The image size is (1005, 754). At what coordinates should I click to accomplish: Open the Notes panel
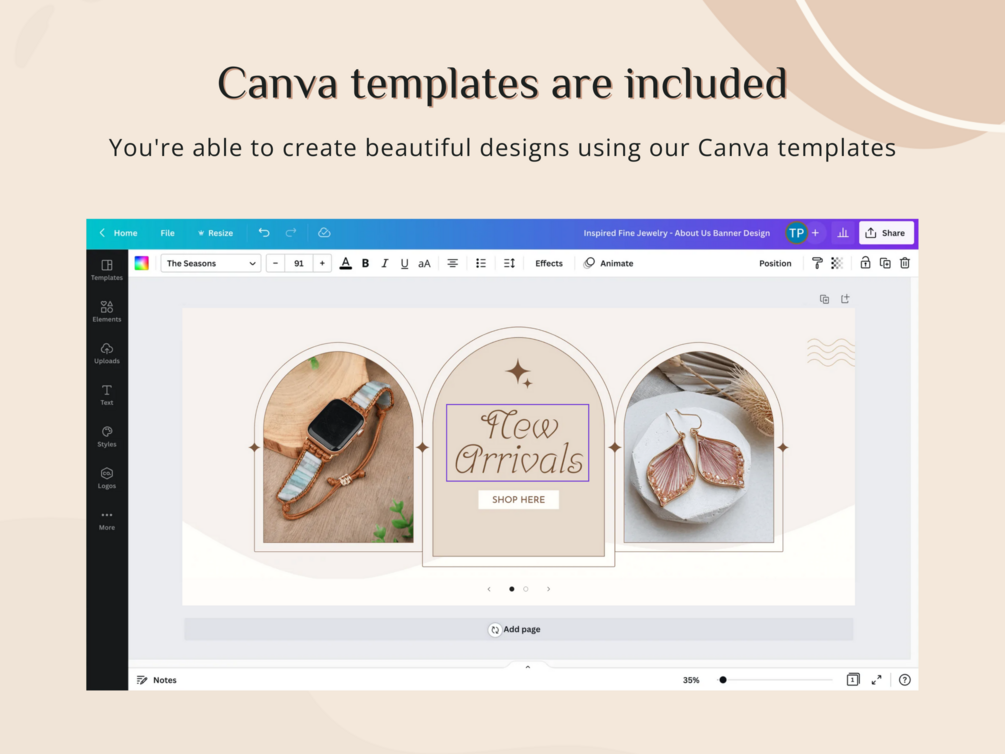pos(156,680)
